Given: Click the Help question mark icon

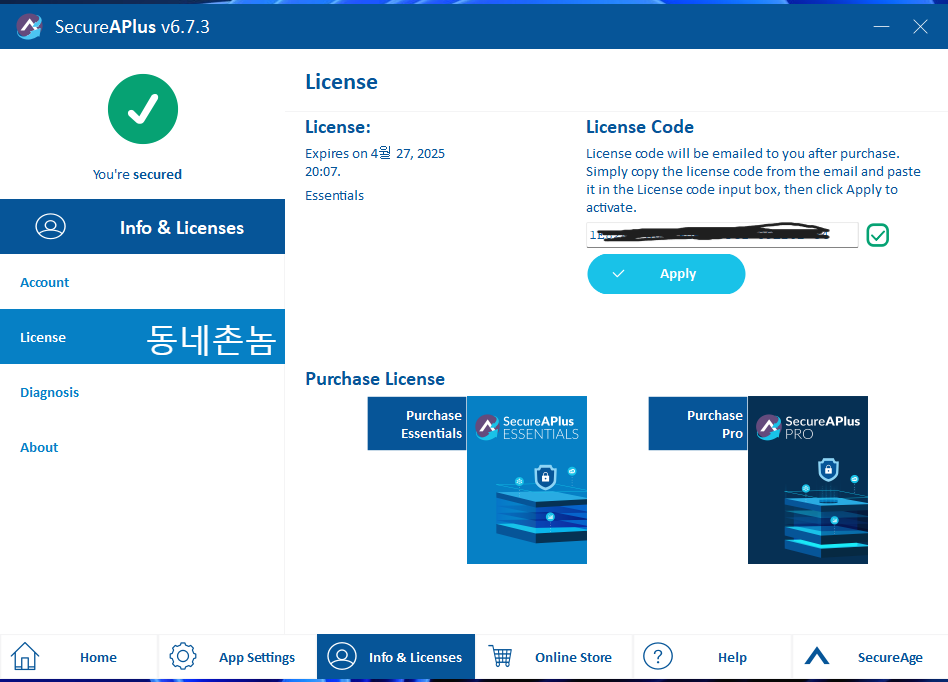Looking at the screenshot, I should point(658,657).
